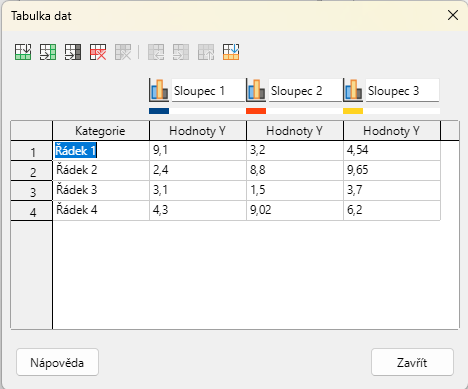468x389 pixels.
Task: Click the cell Řádek 3
Action: click(x=101, y=191)
